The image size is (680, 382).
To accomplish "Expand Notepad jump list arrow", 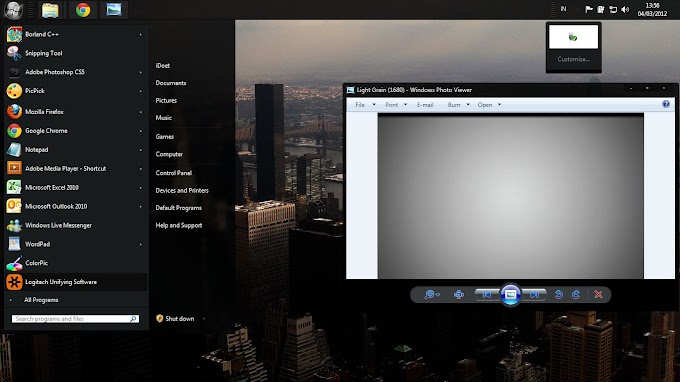I will click(141, 150).
